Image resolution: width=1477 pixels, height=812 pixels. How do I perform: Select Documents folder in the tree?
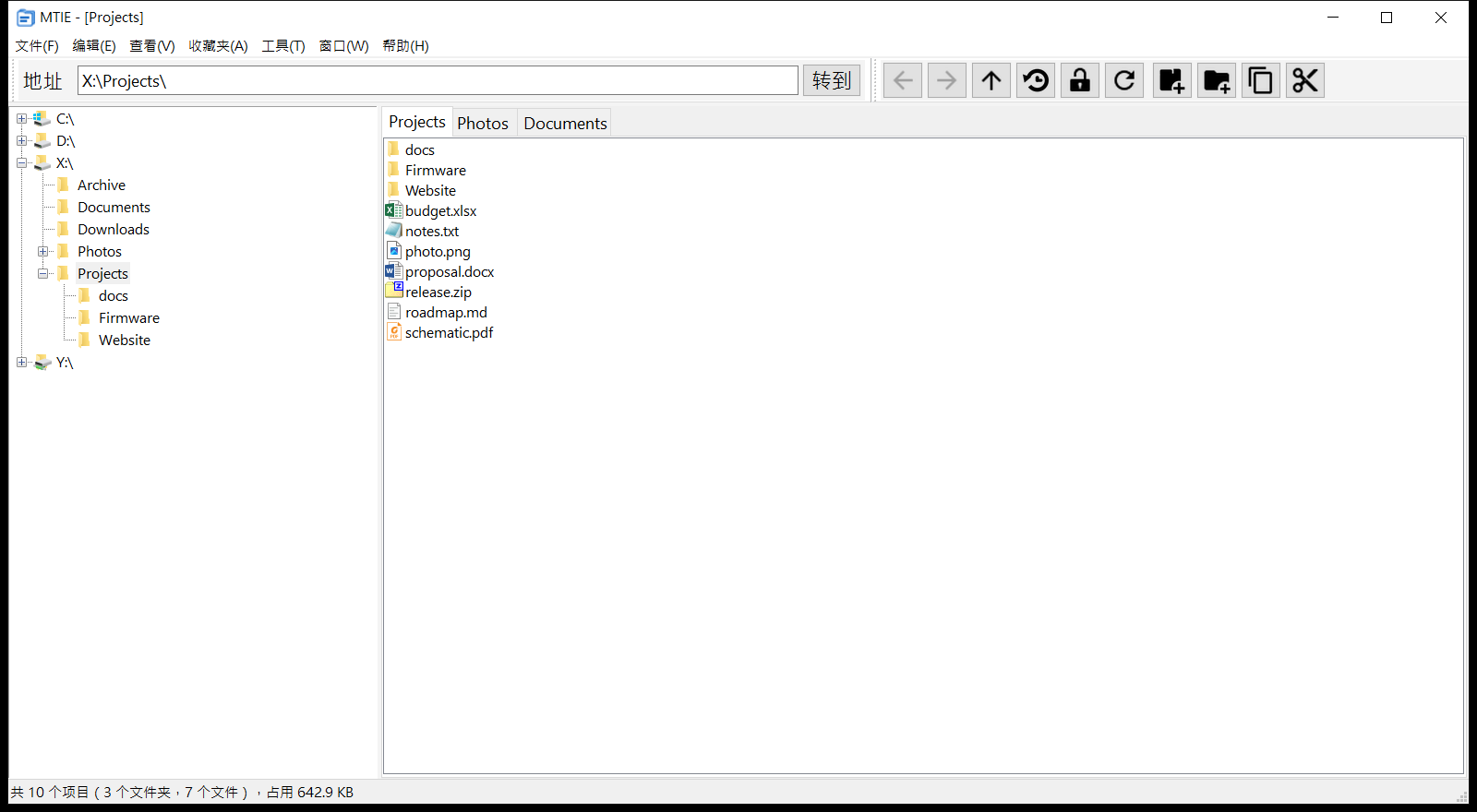114,208
